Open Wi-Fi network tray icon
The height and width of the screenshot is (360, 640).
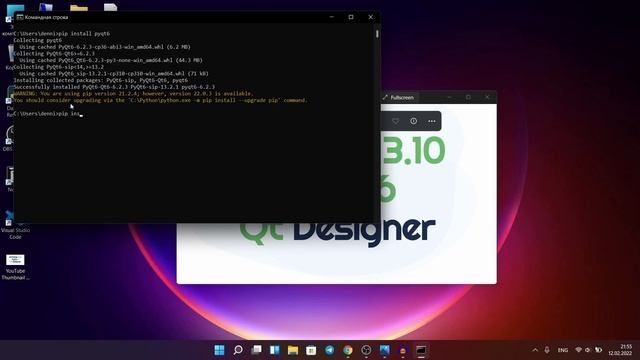click(578, 350)
